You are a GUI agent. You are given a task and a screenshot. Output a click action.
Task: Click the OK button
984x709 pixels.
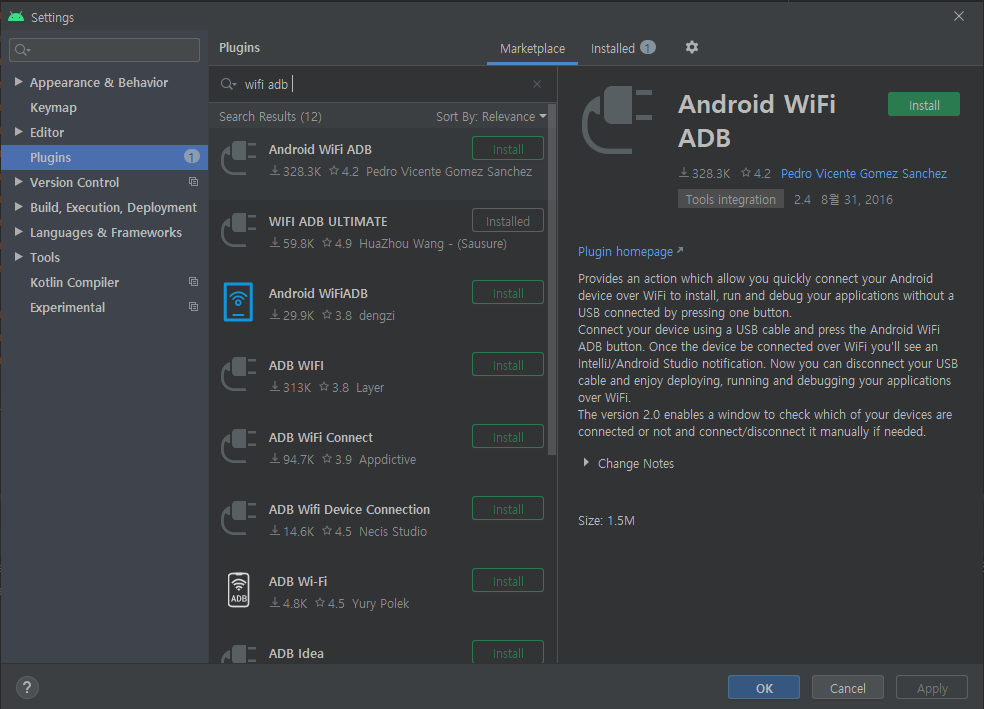764,688
